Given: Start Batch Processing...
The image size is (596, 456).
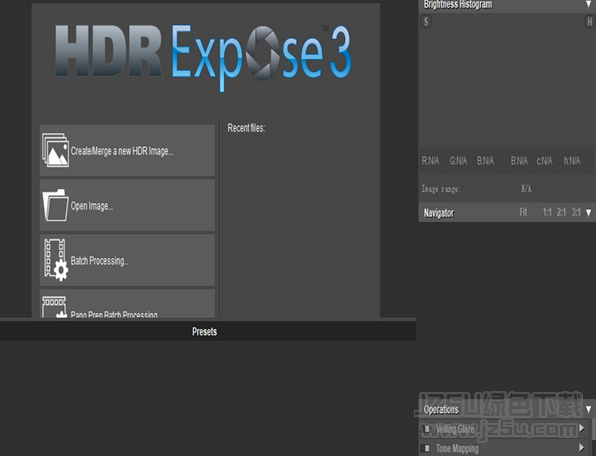Looking at the screenshot, I should [127, 260].
